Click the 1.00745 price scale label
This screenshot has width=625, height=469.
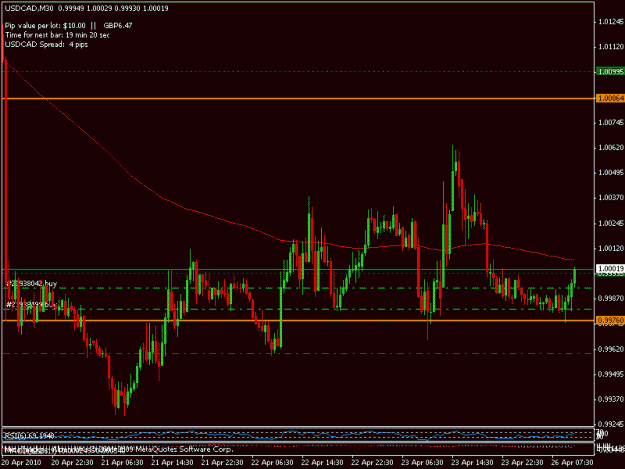click(x=611, y=123)
